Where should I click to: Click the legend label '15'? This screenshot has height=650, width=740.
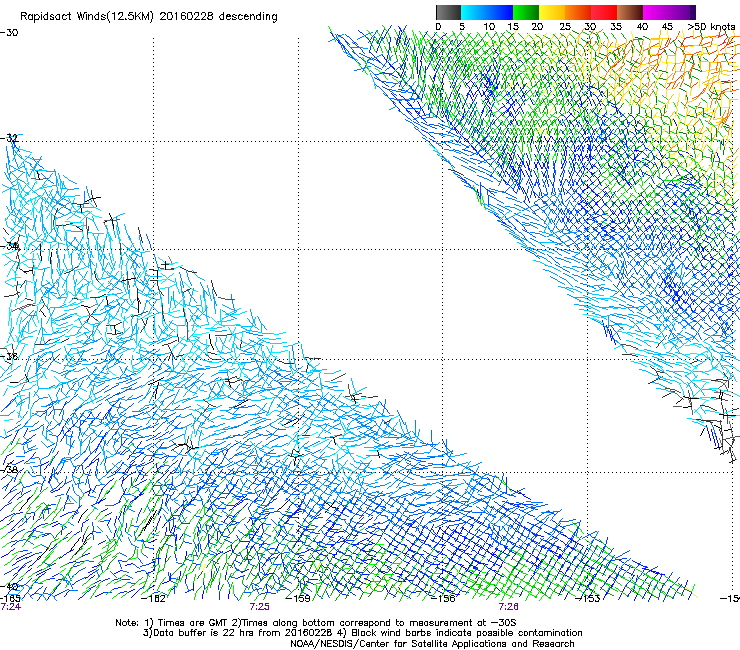(513, 26)
